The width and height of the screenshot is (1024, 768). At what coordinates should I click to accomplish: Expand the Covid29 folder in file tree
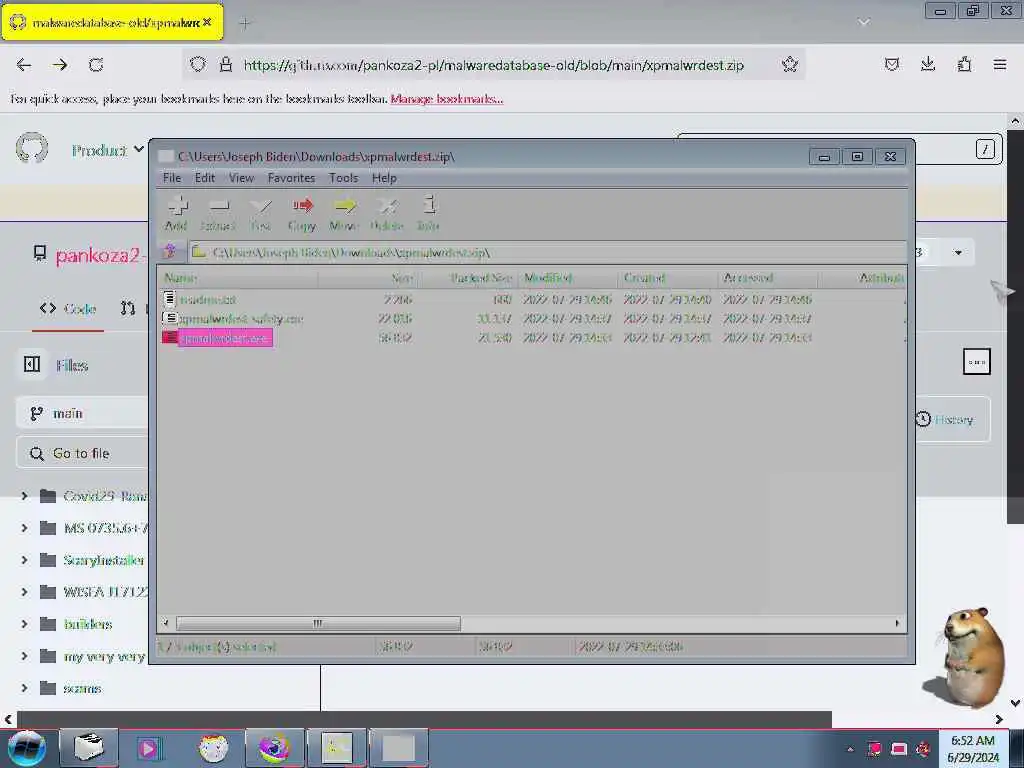pos(25,496)
